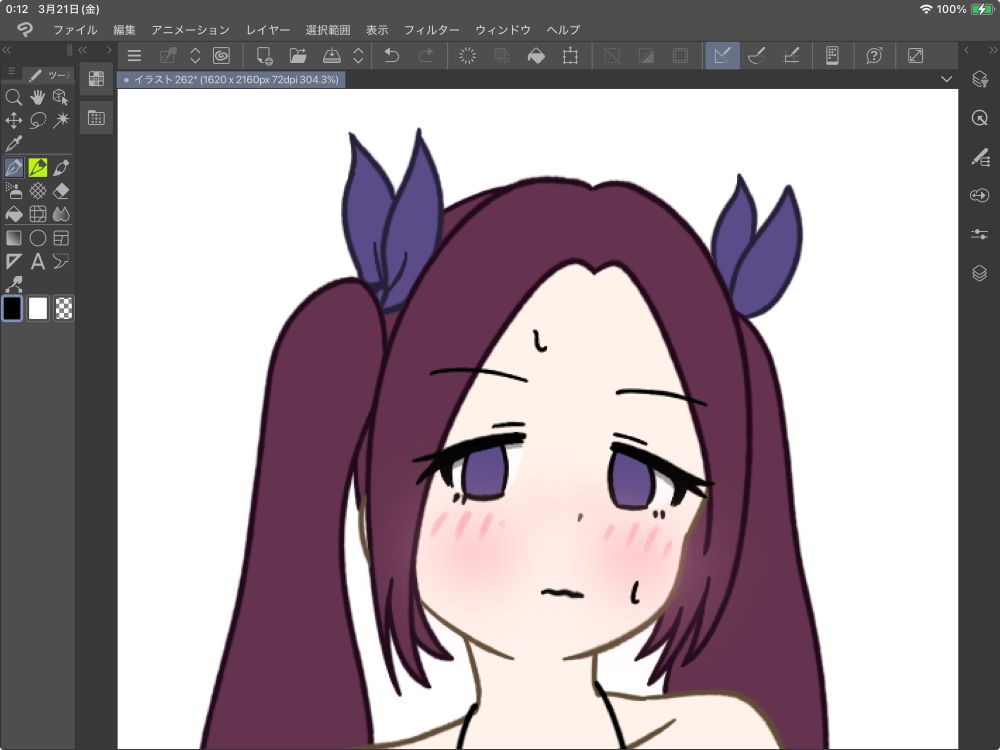The image size is (1000, 750).
Task: Expand the stepper beside the Clip Studio icon
Action: tap(195, 55)
